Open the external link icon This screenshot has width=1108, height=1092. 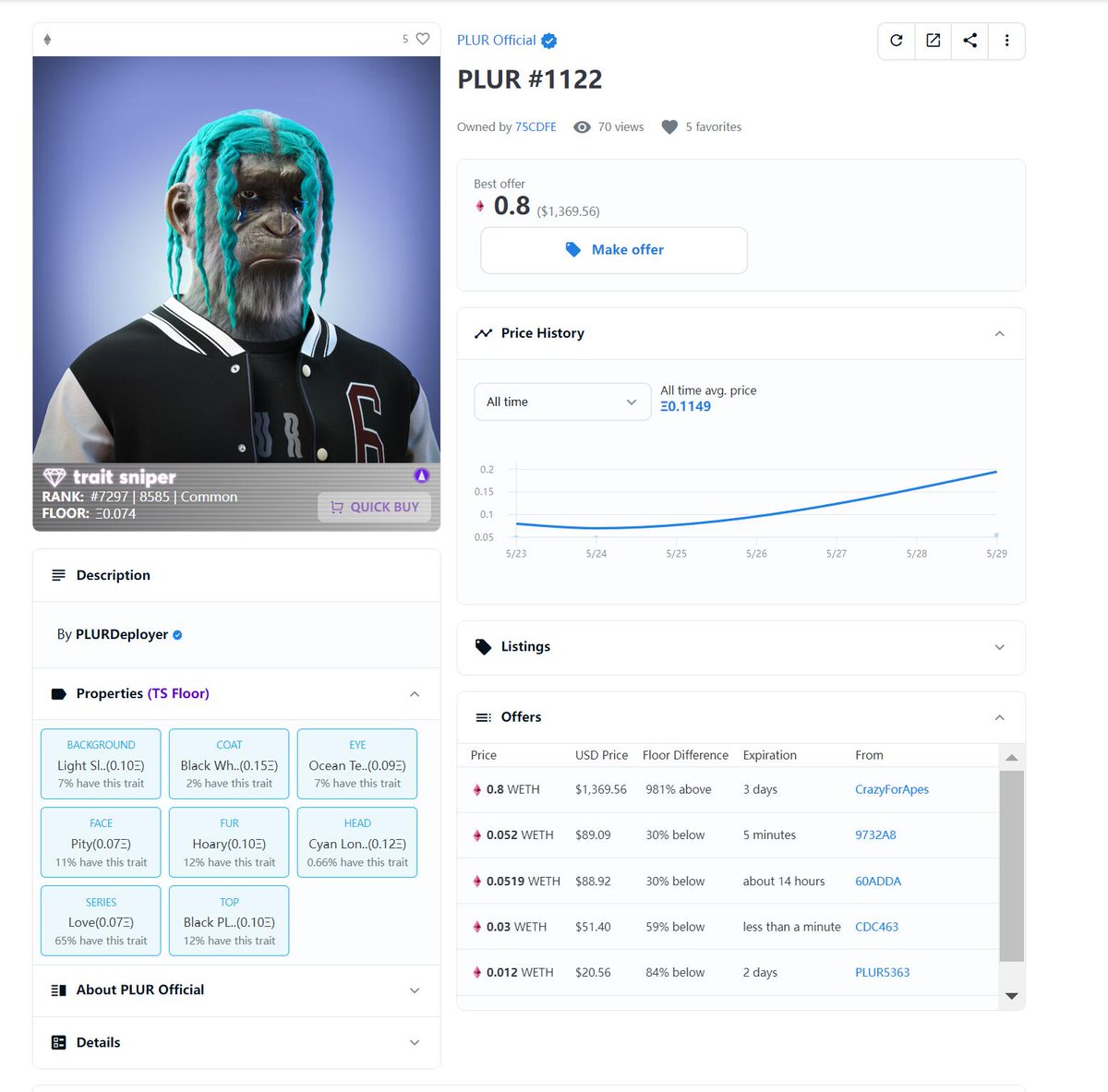tap(933, 41)
